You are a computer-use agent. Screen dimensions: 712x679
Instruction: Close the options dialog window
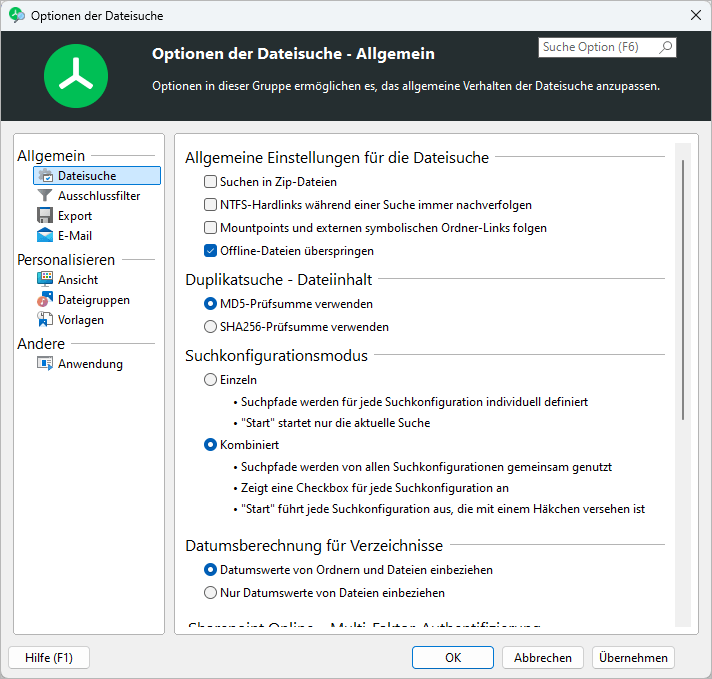[x=696, y=15]
